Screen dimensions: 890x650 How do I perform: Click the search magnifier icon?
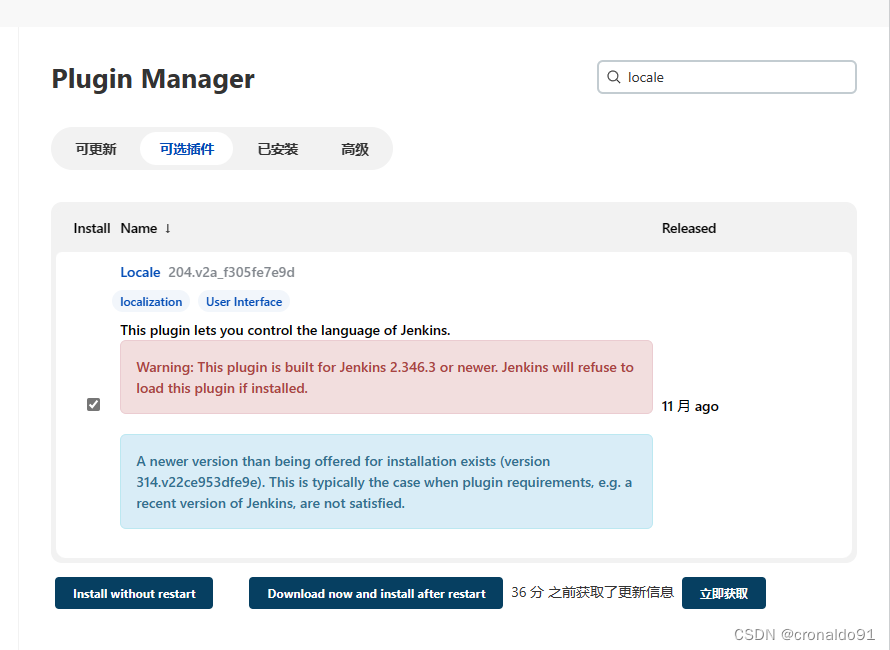tap(614, 77)
